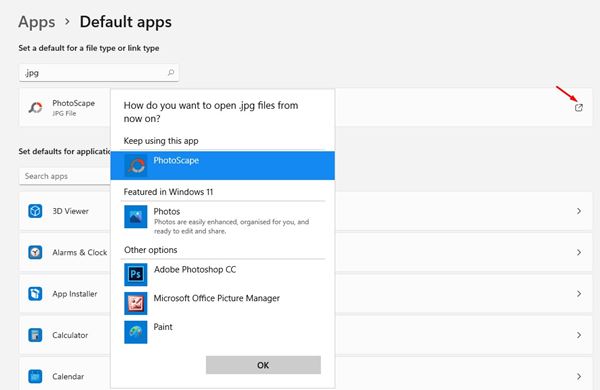Expand the 3D Viewer row chevron
This screenshot has height=390, width=600.
579,211
